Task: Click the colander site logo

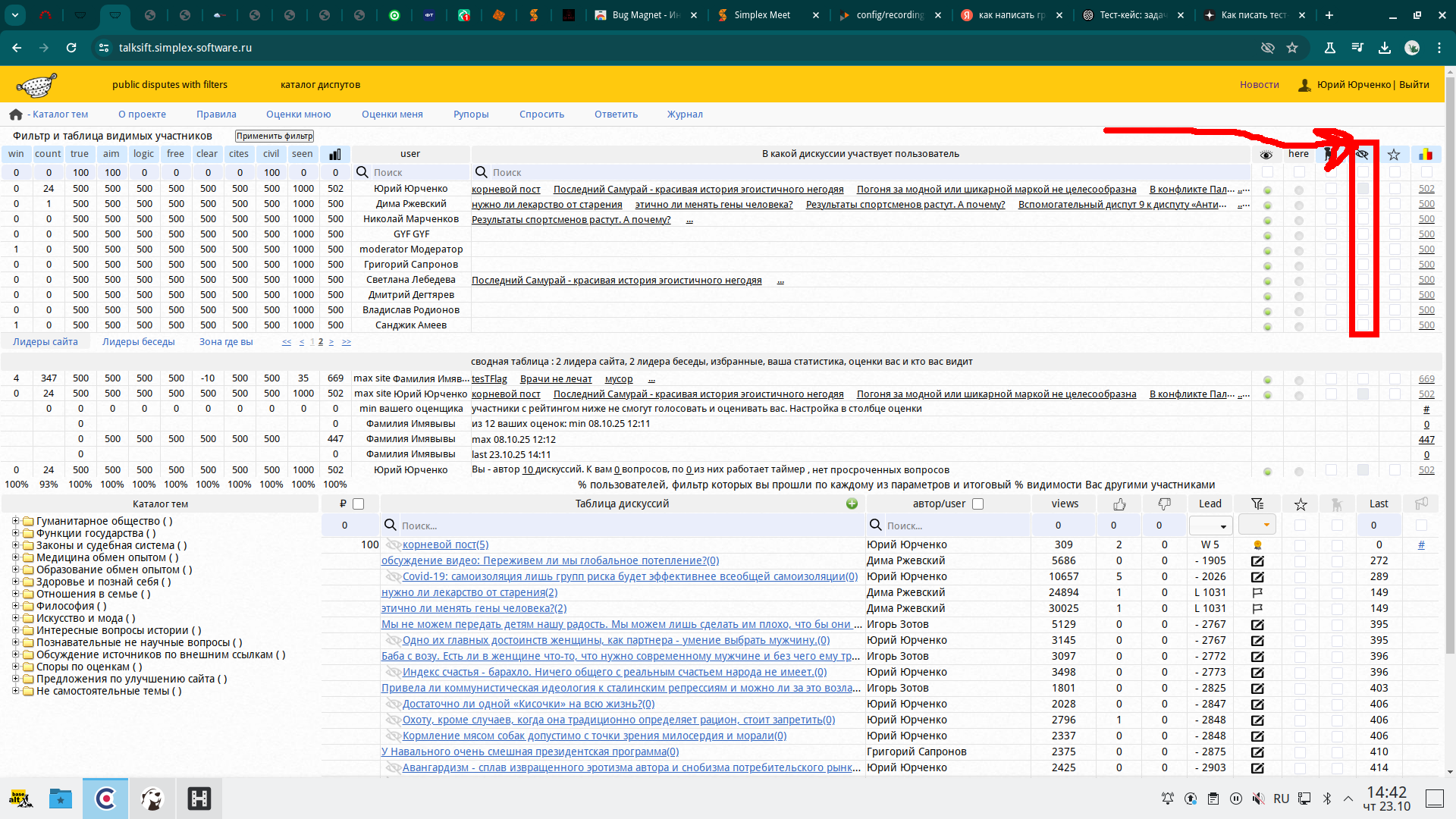Action: tap(36, 85)
